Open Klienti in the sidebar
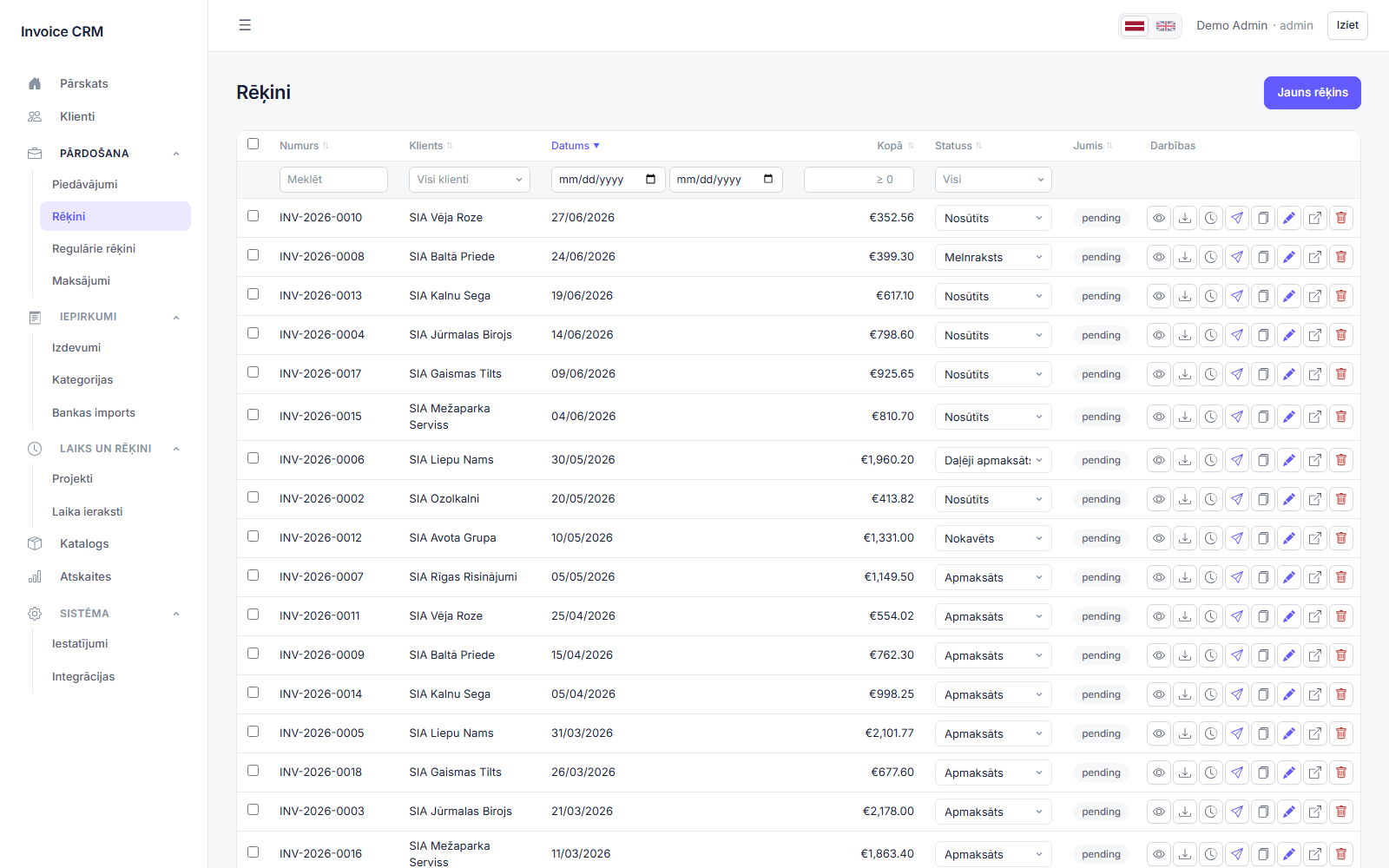Viewport: 1389px width, 868px height. coord(104,117)
